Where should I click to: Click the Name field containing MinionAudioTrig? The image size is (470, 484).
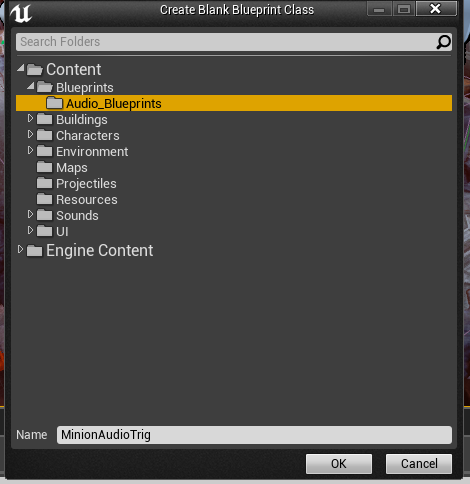click(x=254, y=435)
